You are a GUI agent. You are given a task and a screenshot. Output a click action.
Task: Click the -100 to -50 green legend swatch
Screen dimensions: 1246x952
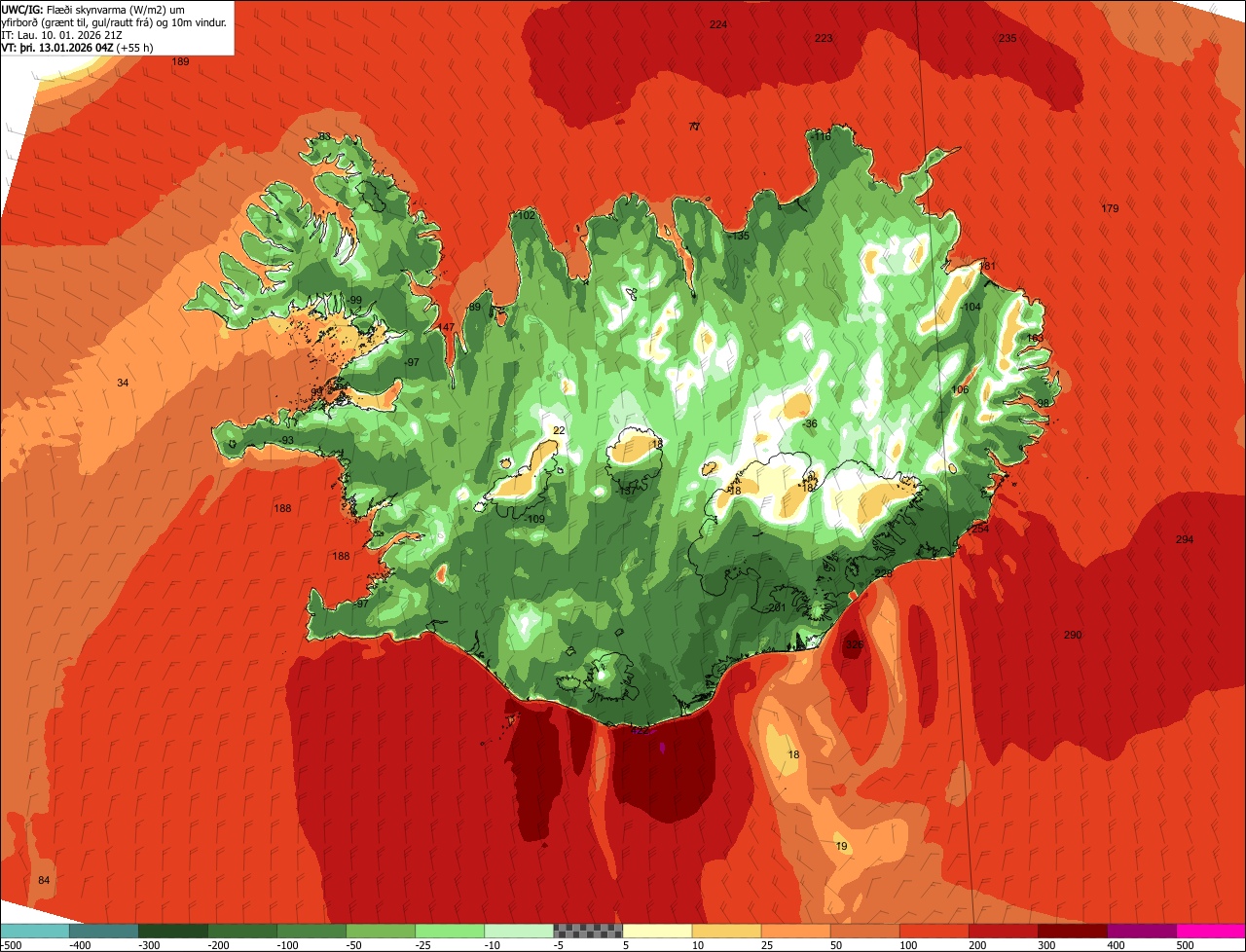pos(311,931)
